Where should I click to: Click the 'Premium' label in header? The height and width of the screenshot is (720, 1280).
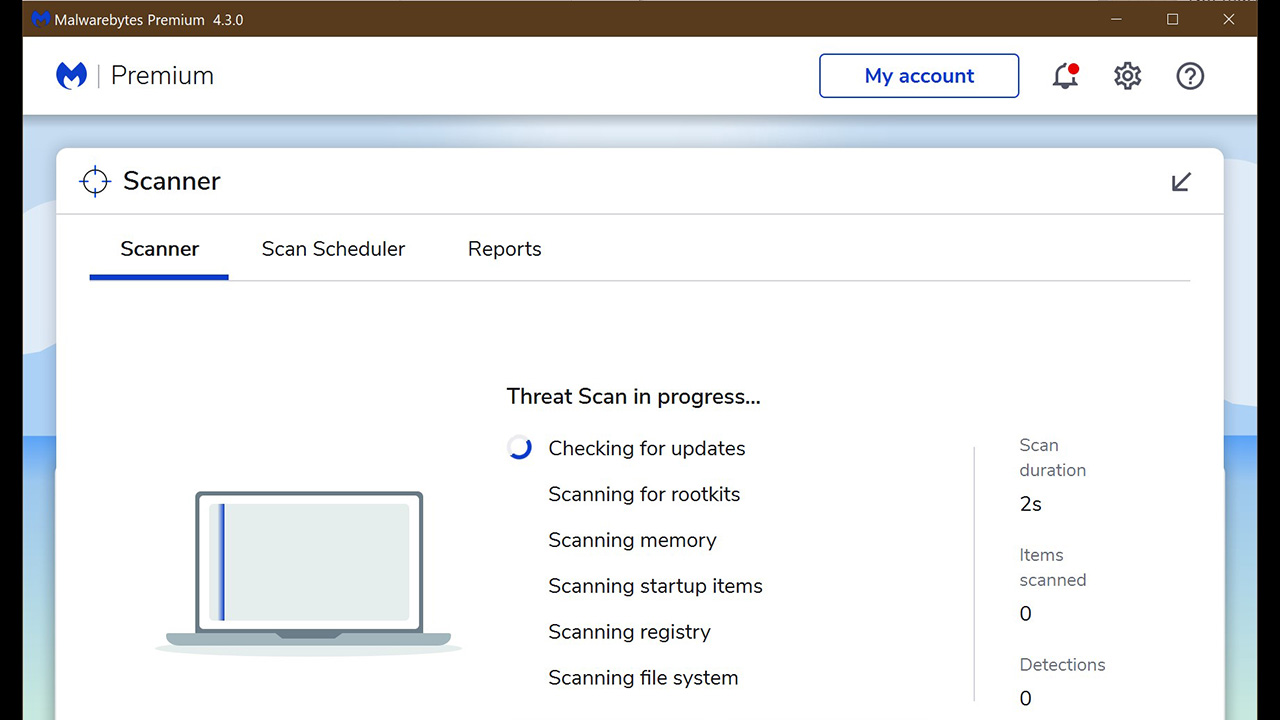tap(162, 76)
